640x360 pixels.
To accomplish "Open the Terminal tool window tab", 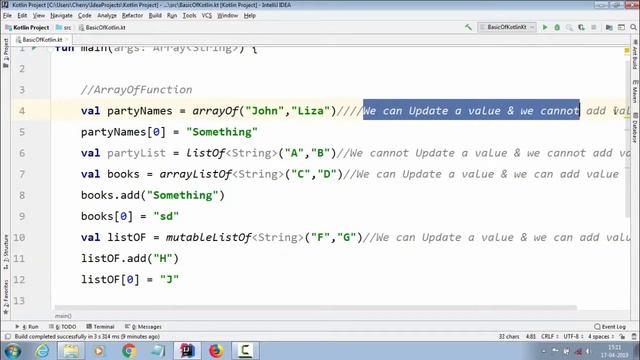I will 100,327.
